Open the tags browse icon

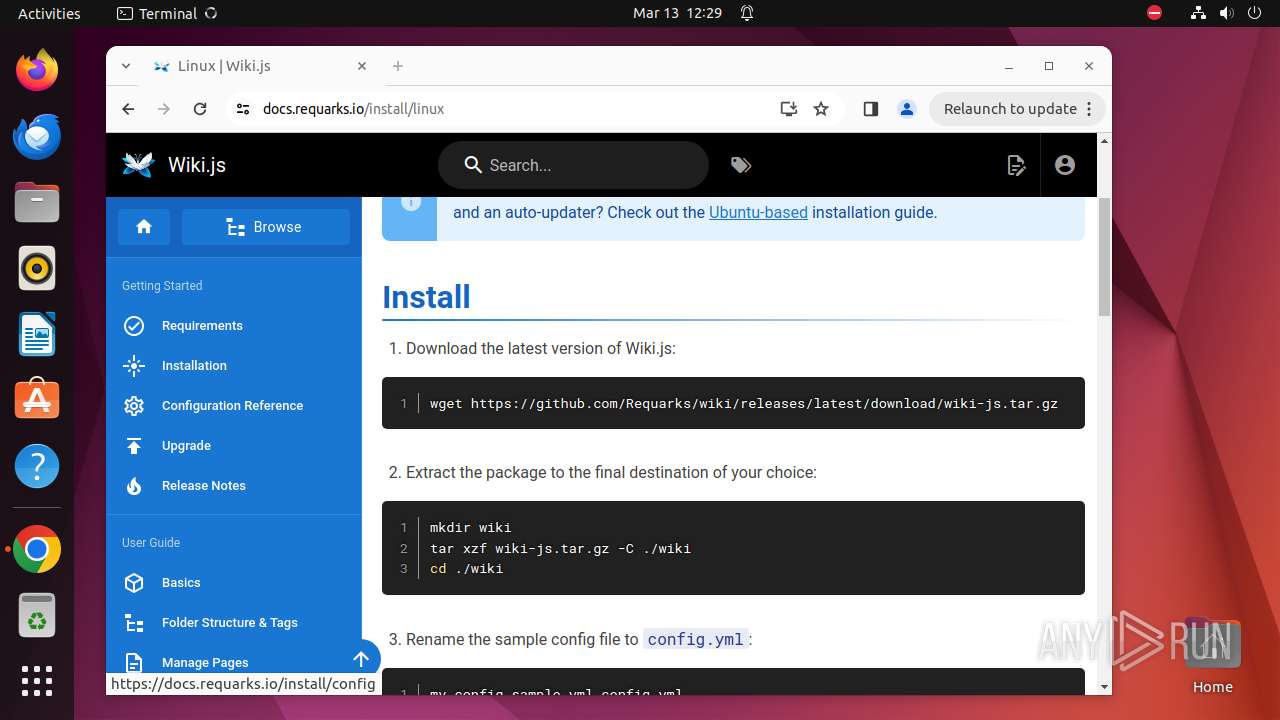point(741,165)
